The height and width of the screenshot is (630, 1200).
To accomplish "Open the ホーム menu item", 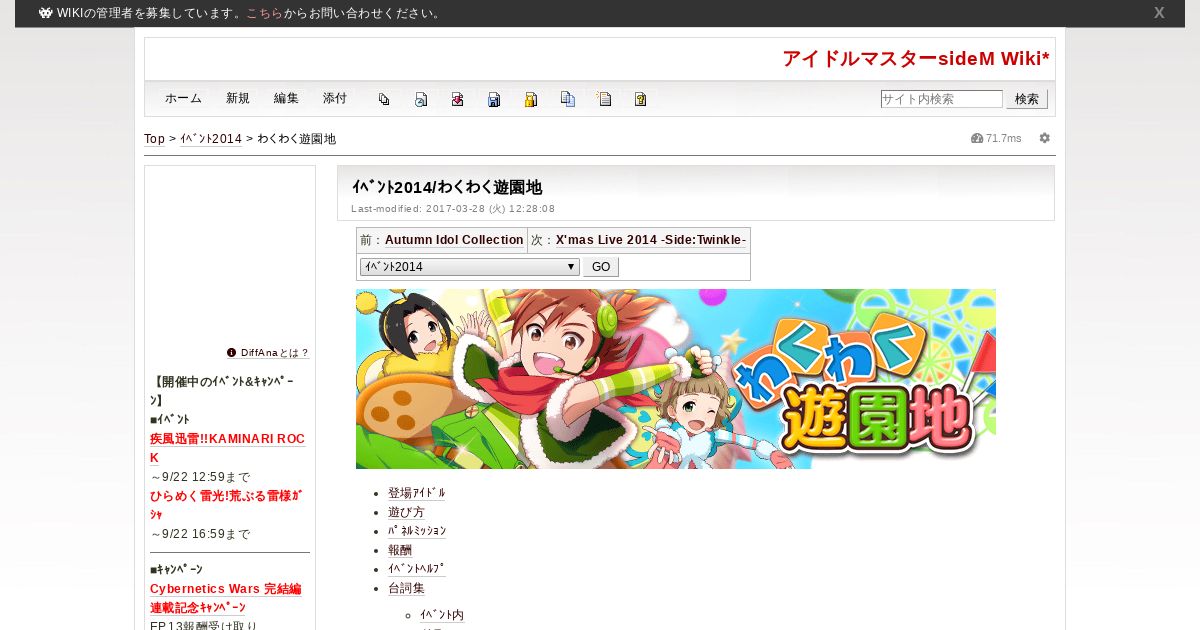I will (x=183, y=98).
